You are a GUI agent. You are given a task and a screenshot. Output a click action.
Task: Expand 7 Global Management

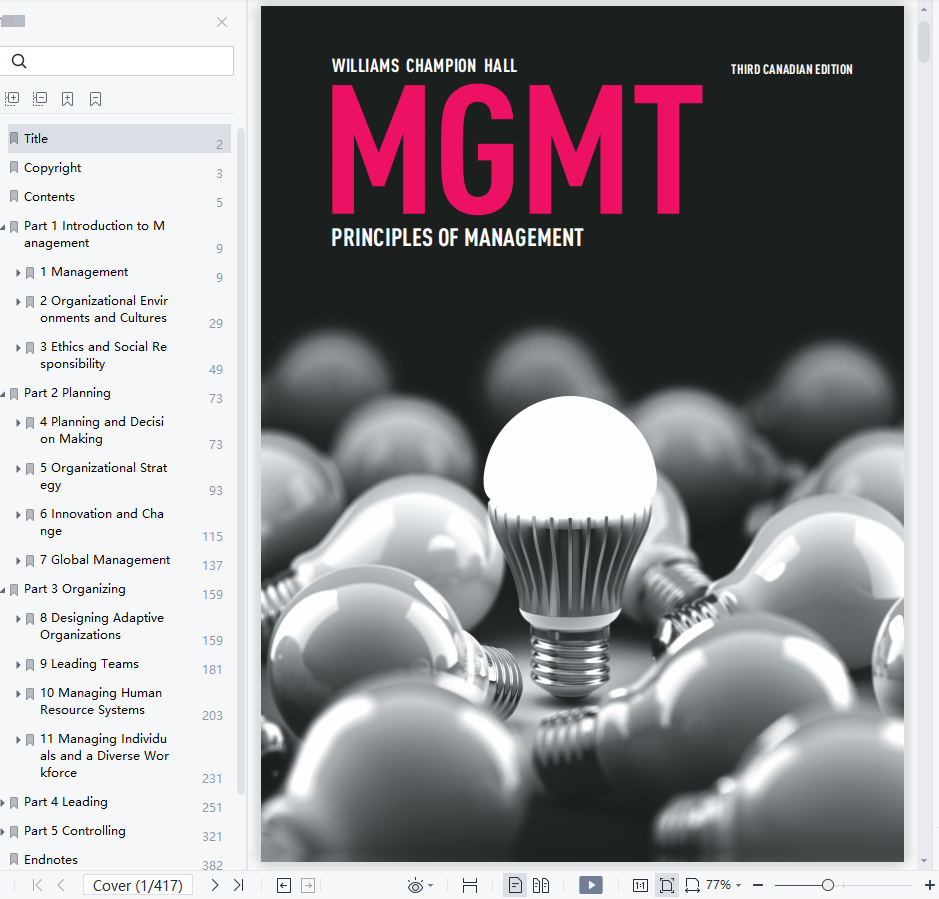(x=18, y=561)
